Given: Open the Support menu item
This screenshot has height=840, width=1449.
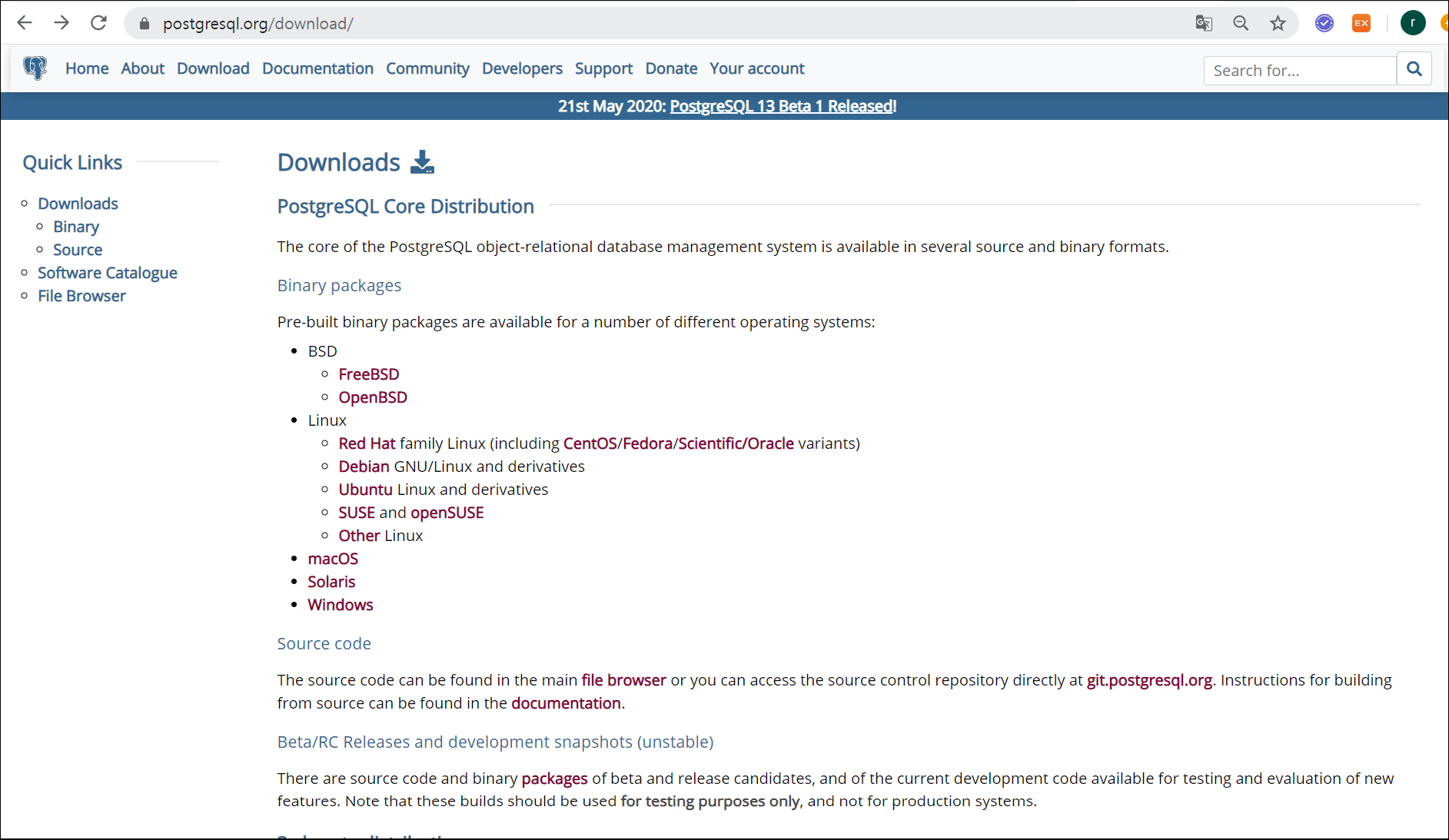Looking at the screenshot, I should (603, 68).
